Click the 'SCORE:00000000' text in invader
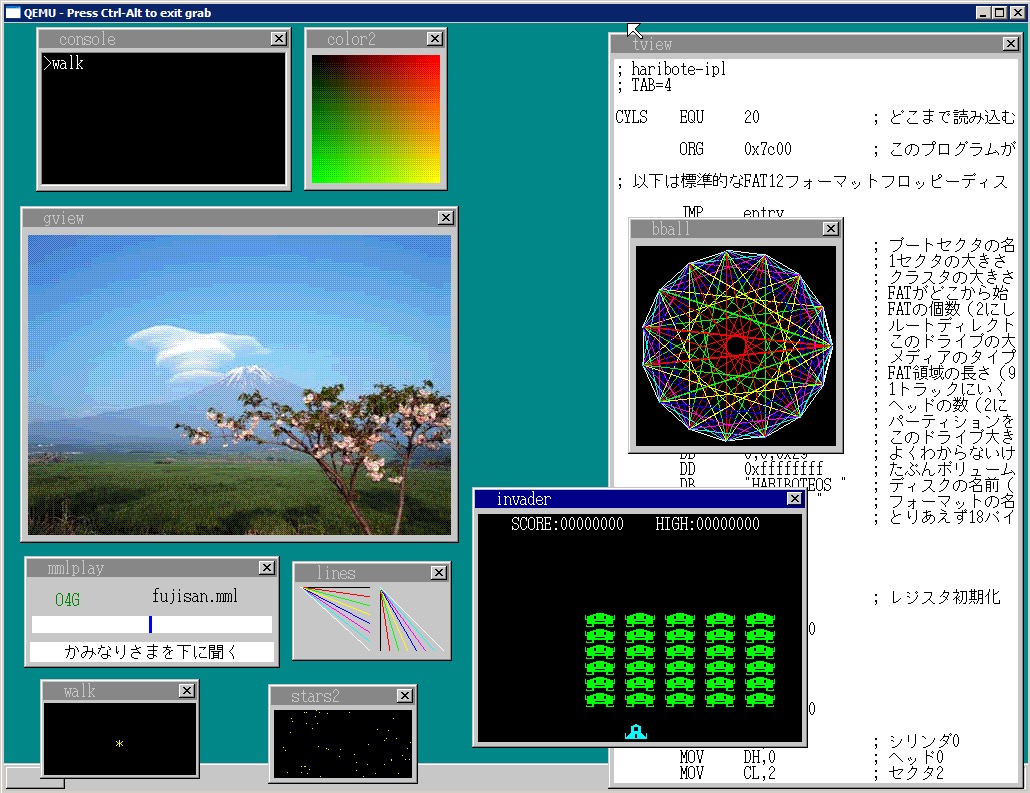Screen dimensions: 1030x793 click(x=568, y=524)
